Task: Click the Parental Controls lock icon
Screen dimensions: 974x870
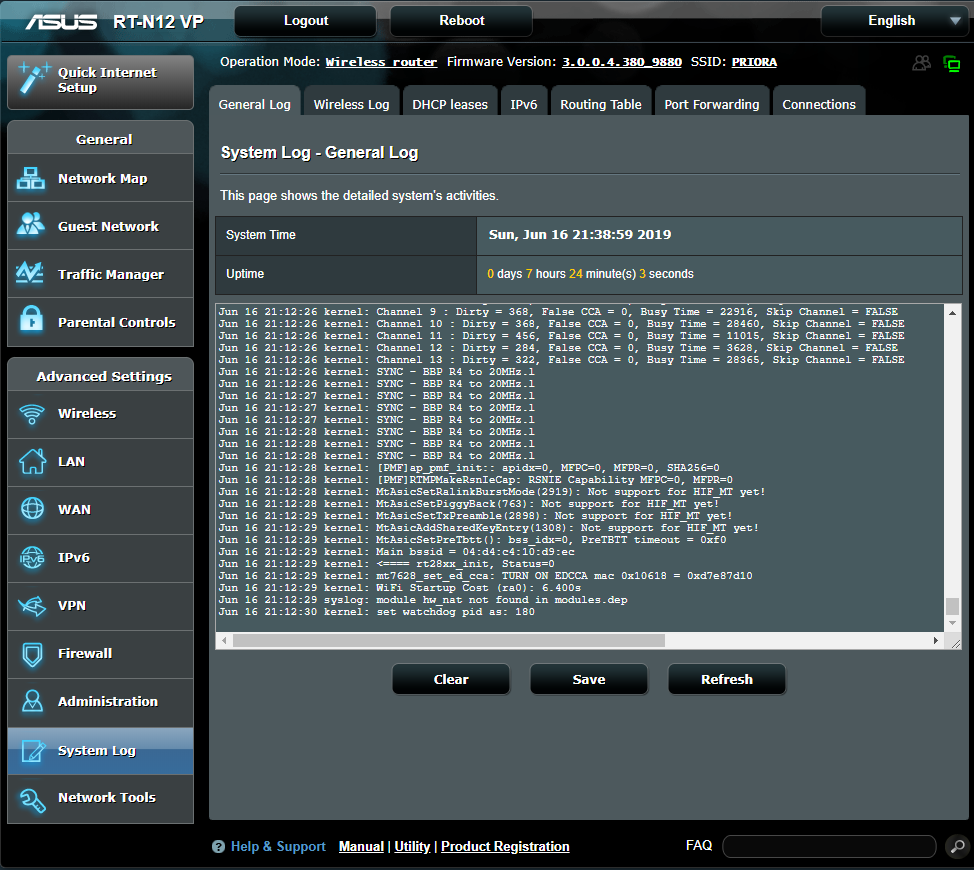Action: pyautogui.click(x=31, y=319)
